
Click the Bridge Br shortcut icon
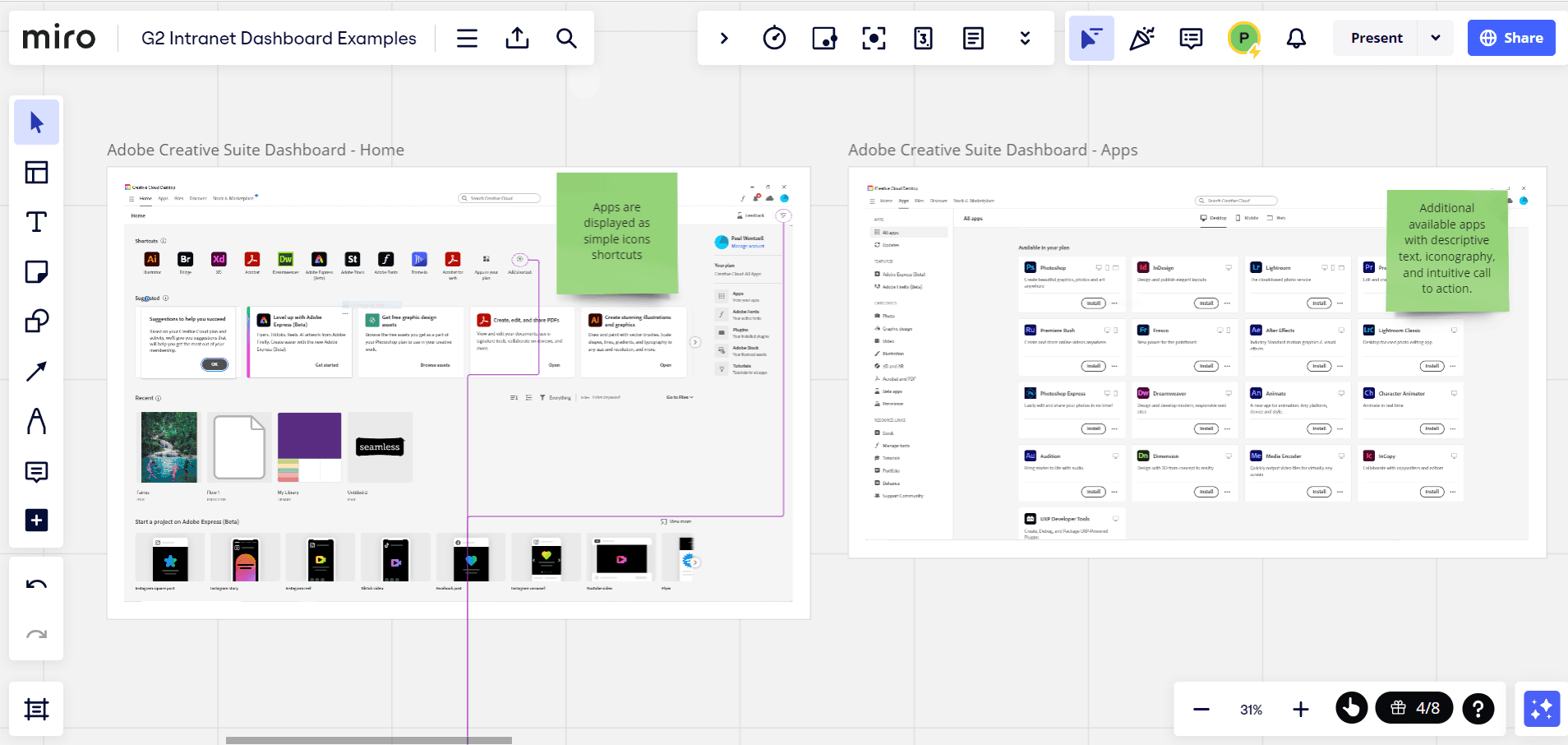pyautogui.click(x=186, y=259)
